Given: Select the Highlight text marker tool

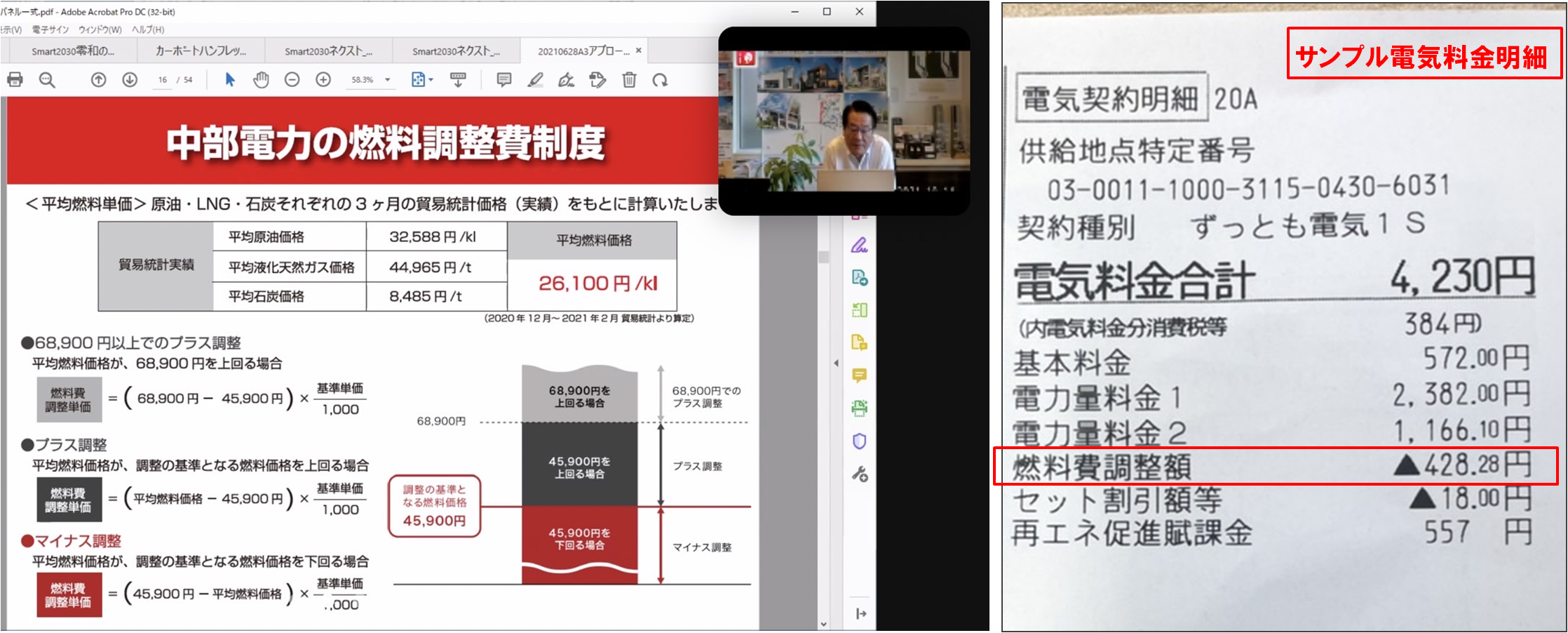Looking at the screenshot, I should (x=536, y=80).
